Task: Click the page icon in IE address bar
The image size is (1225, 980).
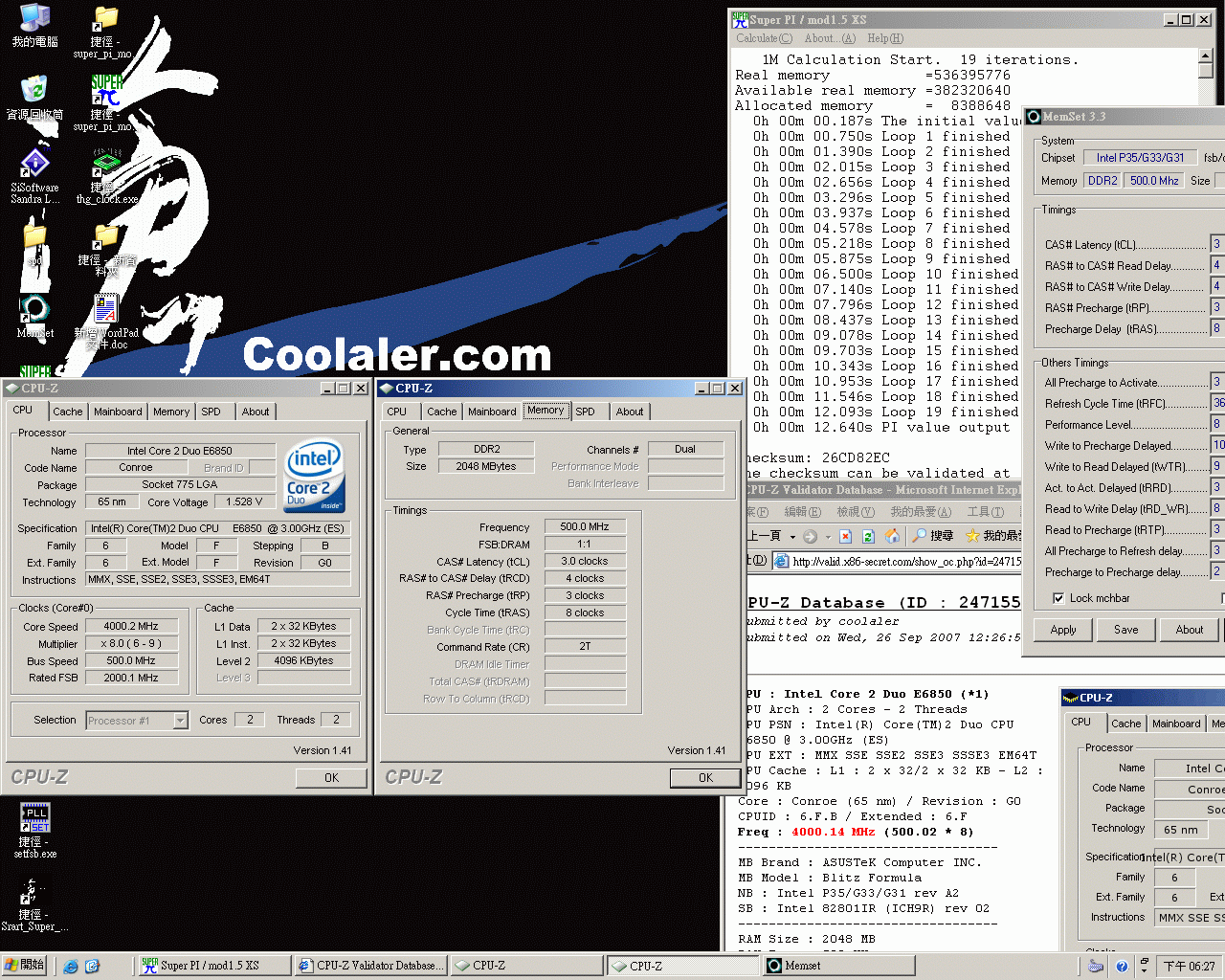Action: pyautogui.click(x=781, y=561)
